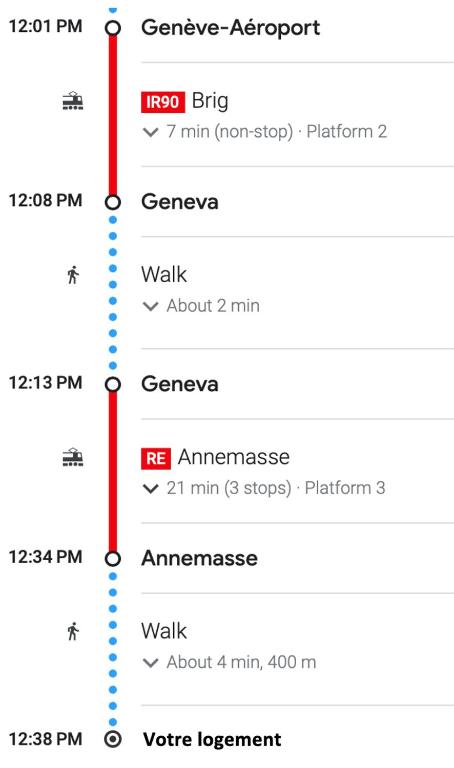Select the Genève-Aéroport stop circle marker
This screenshot has width=454, height=768.
pyautogui.click(x=113, y=28)
